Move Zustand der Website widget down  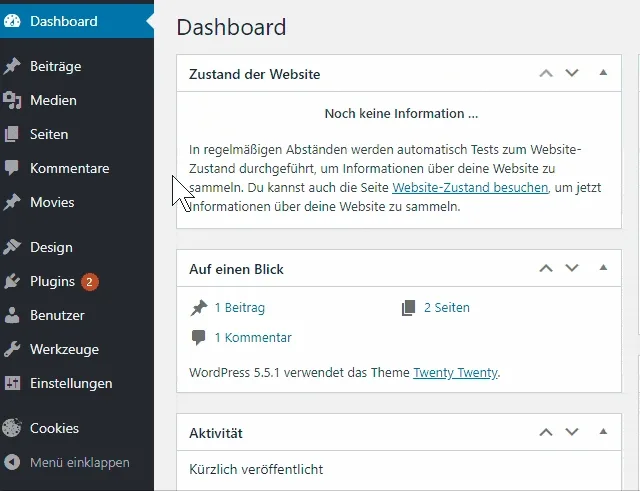(x=572, y=73)
